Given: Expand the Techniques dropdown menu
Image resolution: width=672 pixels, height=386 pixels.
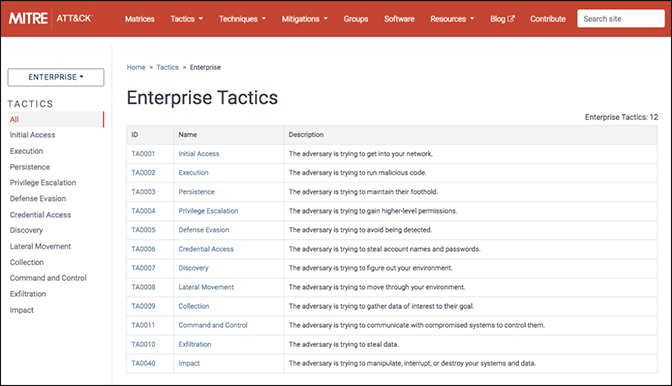Looking at the screenshot, I should coord(242,19).
